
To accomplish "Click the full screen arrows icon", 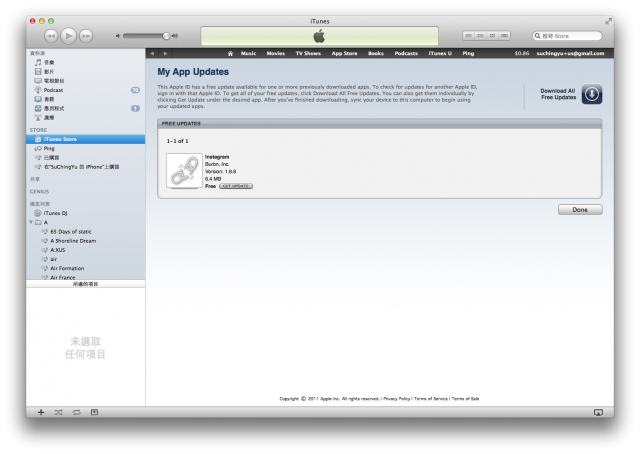I will coord(608,21).
